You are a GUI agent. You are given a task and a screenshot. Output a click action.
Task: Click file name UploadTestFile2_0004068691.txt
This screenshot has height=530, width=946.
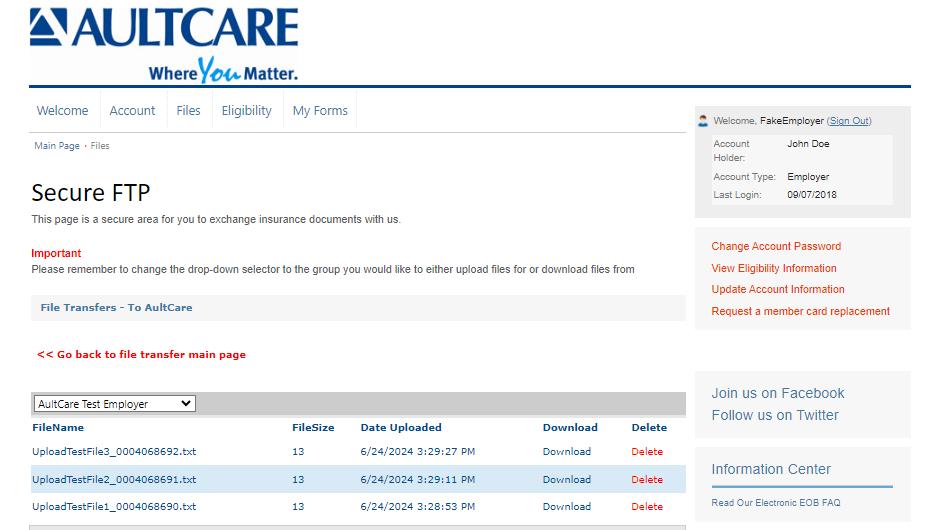pyautogui.click(x=114, y=479)
